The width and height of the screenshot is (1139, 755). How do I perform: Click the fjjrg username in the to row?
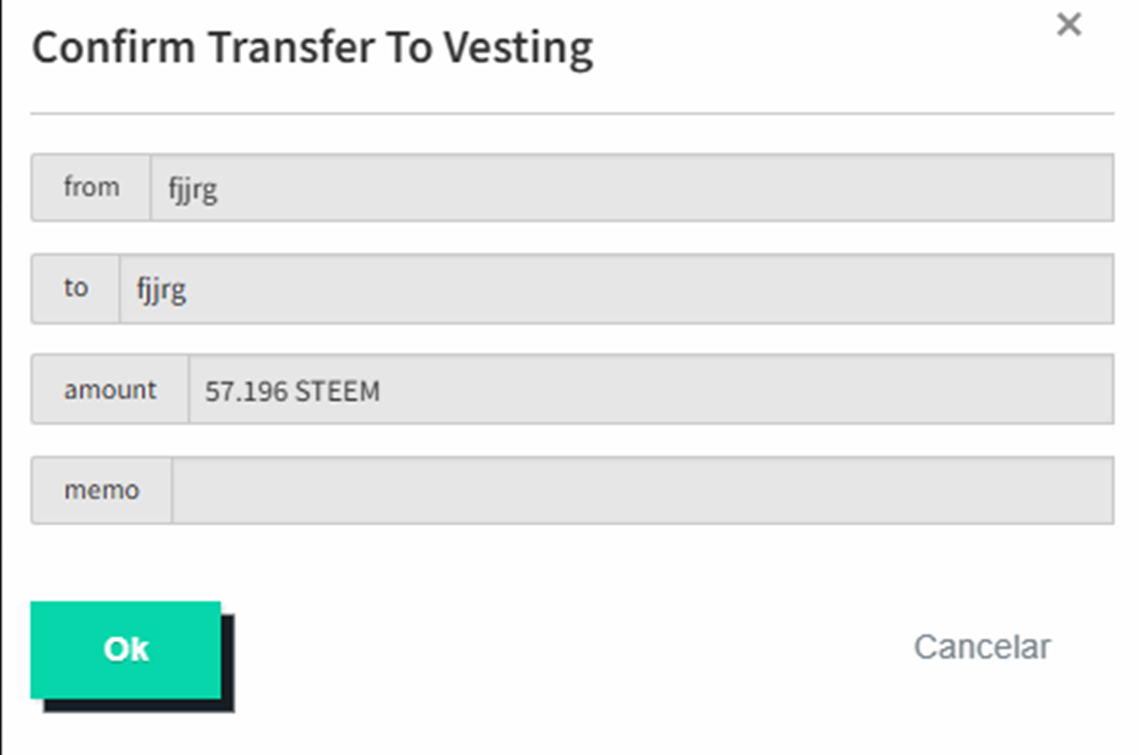pos(162,291)
